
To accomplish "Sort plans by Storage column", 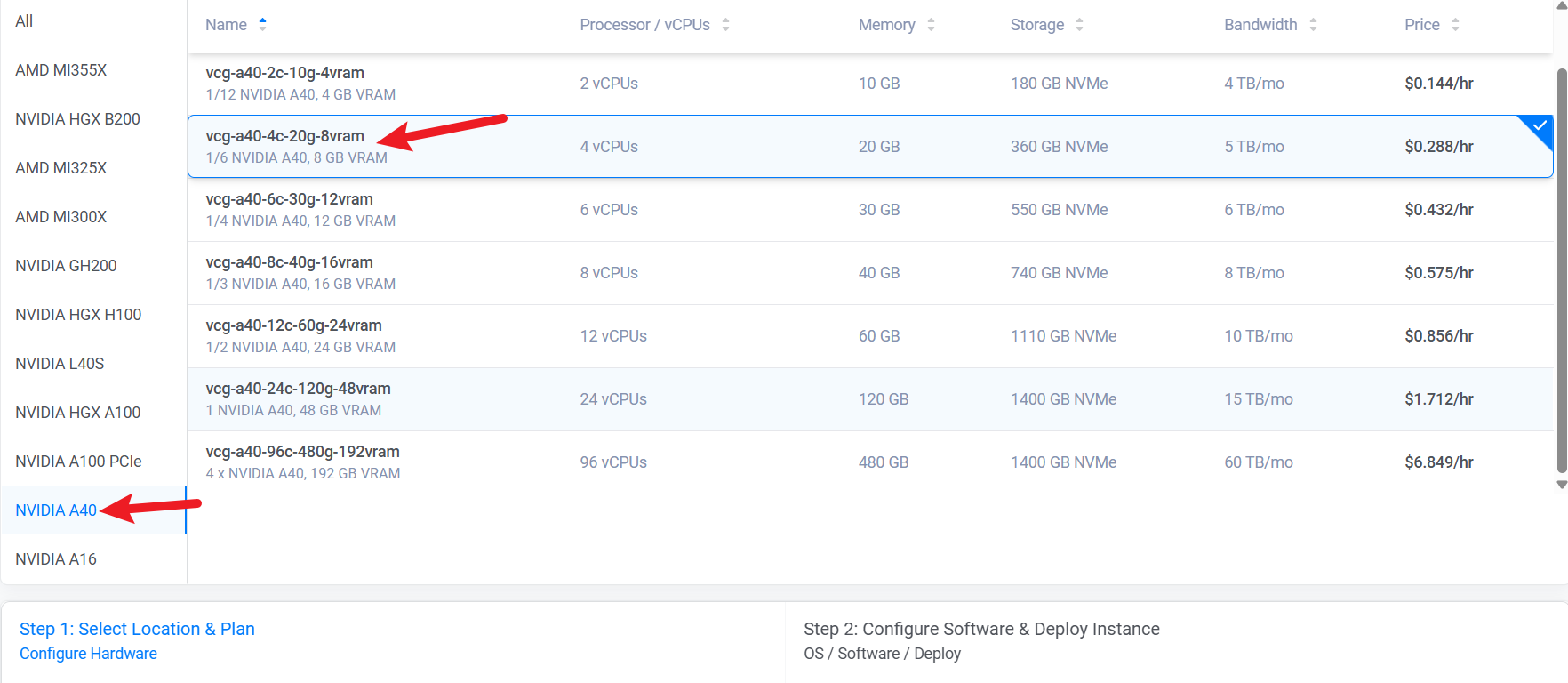I will (1079, 25).
